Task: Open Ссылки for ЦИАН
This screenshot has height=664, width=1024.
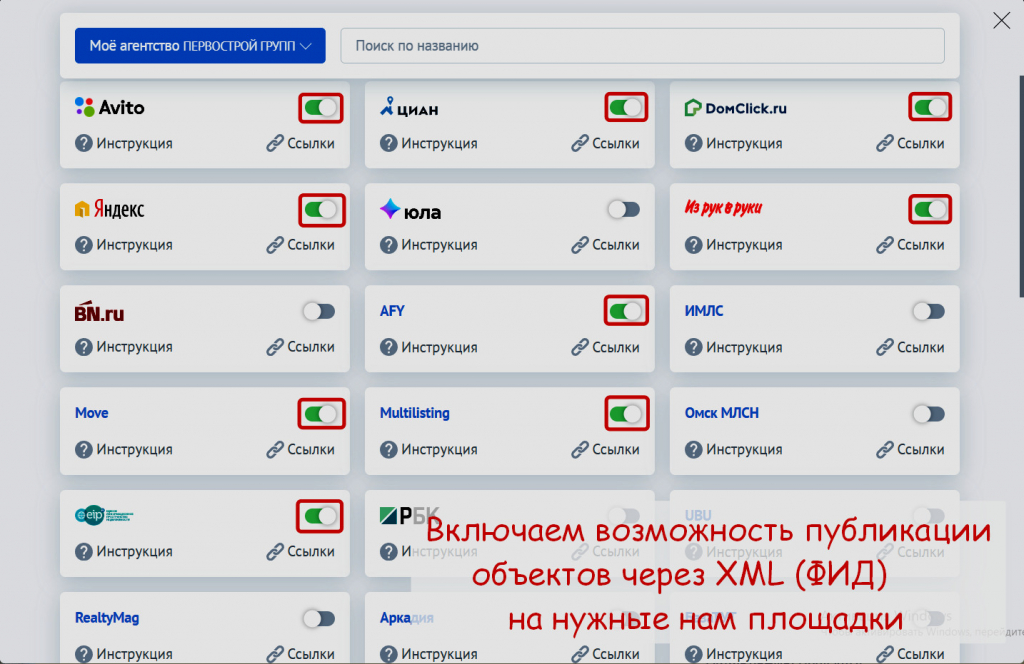Action: [x=605, y=143]
